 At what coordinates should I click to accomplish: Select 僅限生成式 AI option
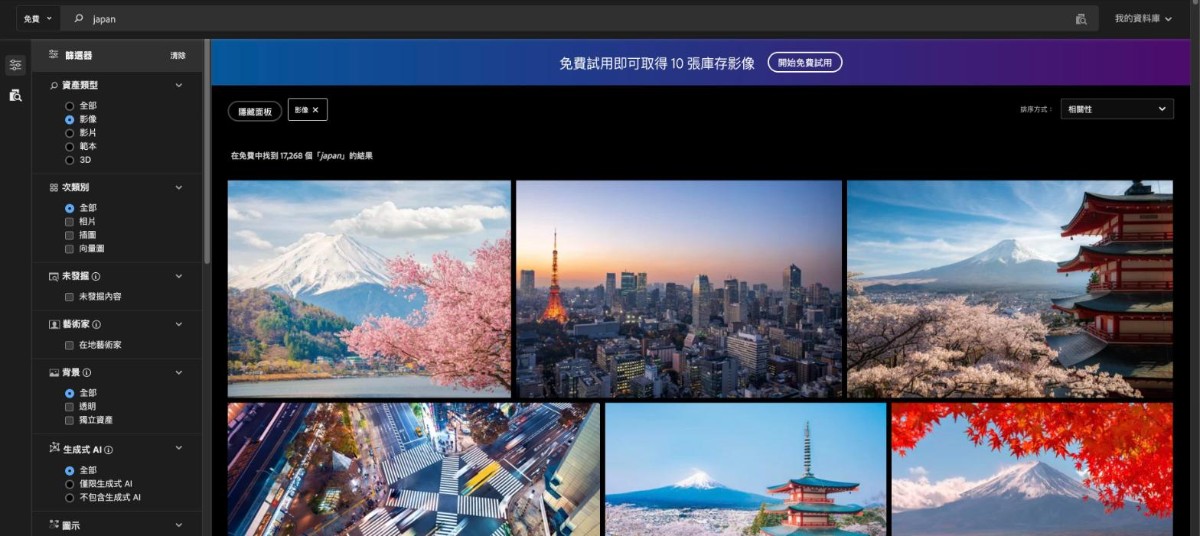[x=70, y=483]
